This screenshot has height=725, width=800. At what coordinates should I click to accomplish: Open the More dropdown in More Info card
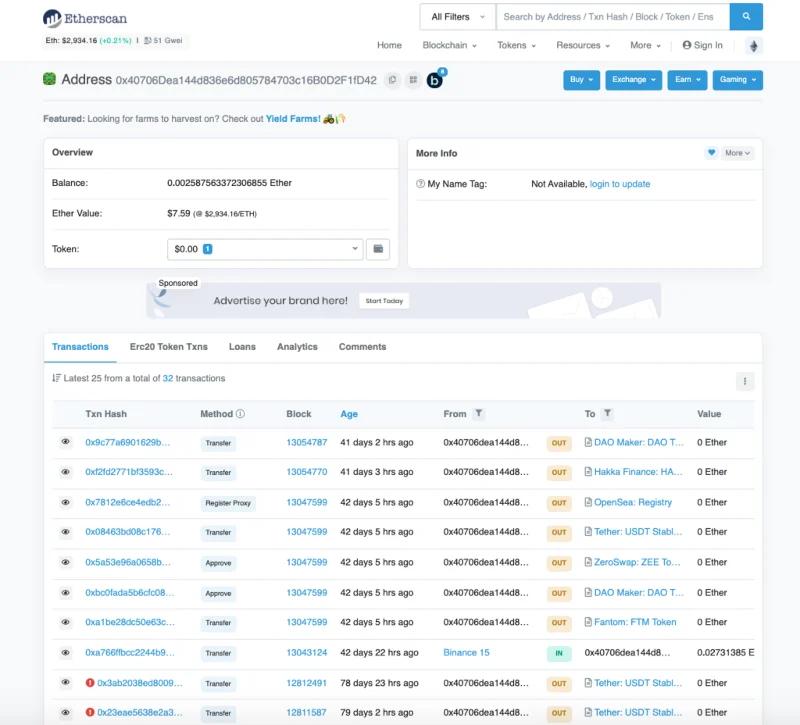(737, 153)
